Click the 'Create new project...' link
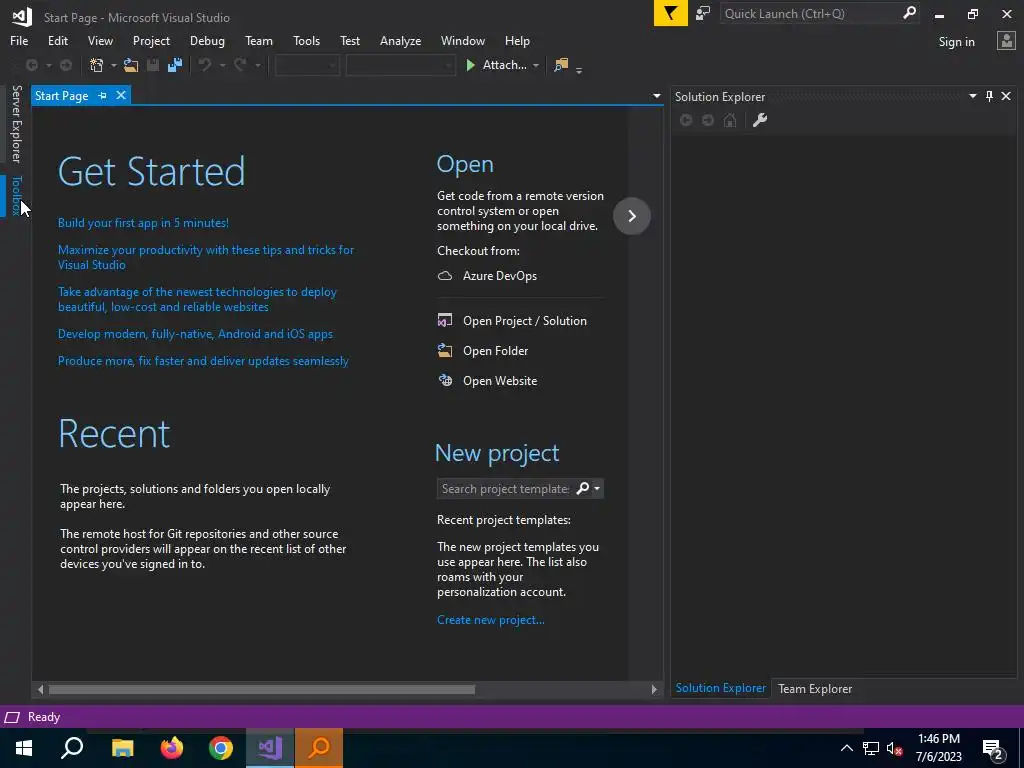This screenshot has height=768, width=1024. point(490,620)
